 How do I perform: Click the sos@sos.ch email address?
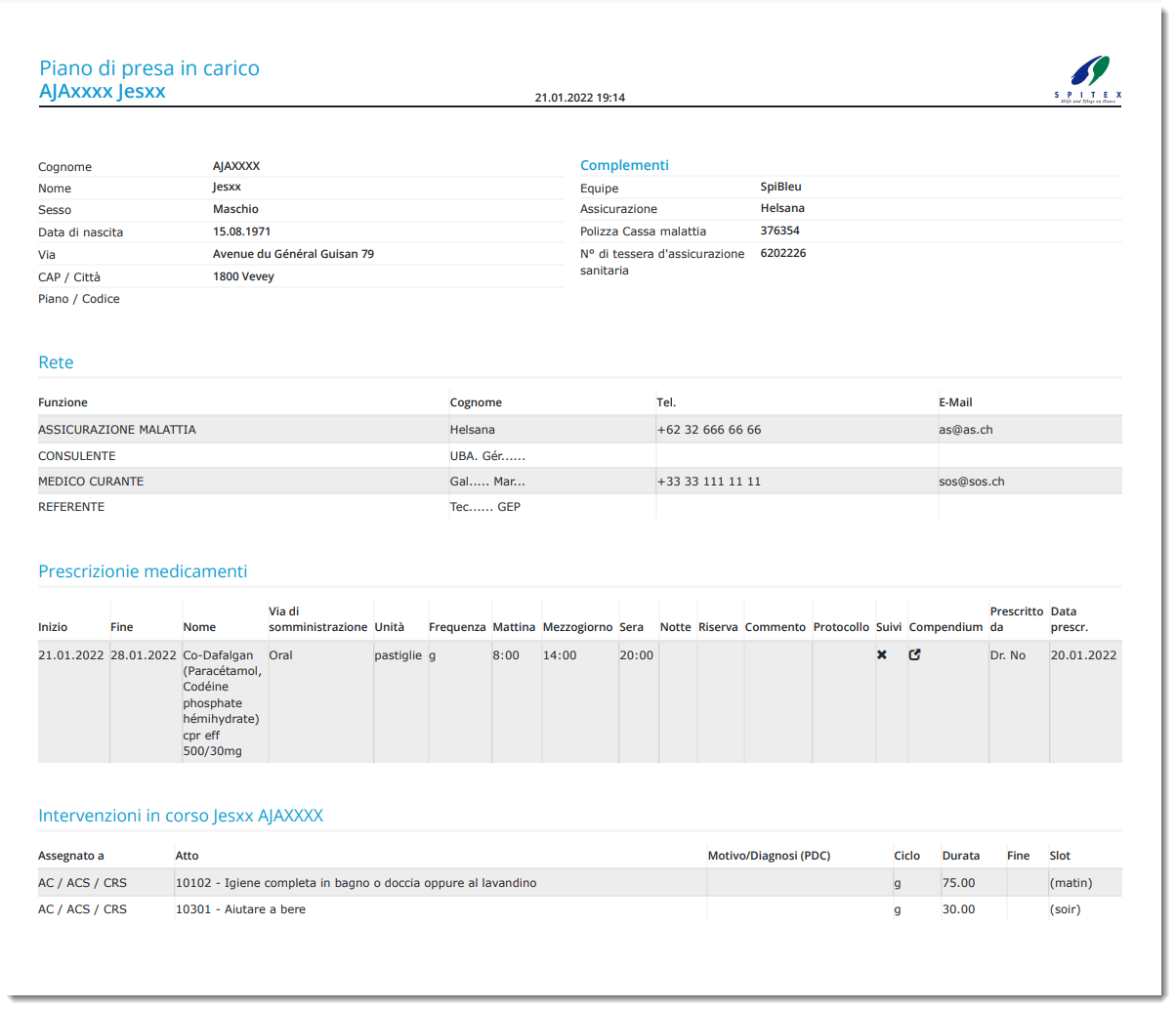971,482
